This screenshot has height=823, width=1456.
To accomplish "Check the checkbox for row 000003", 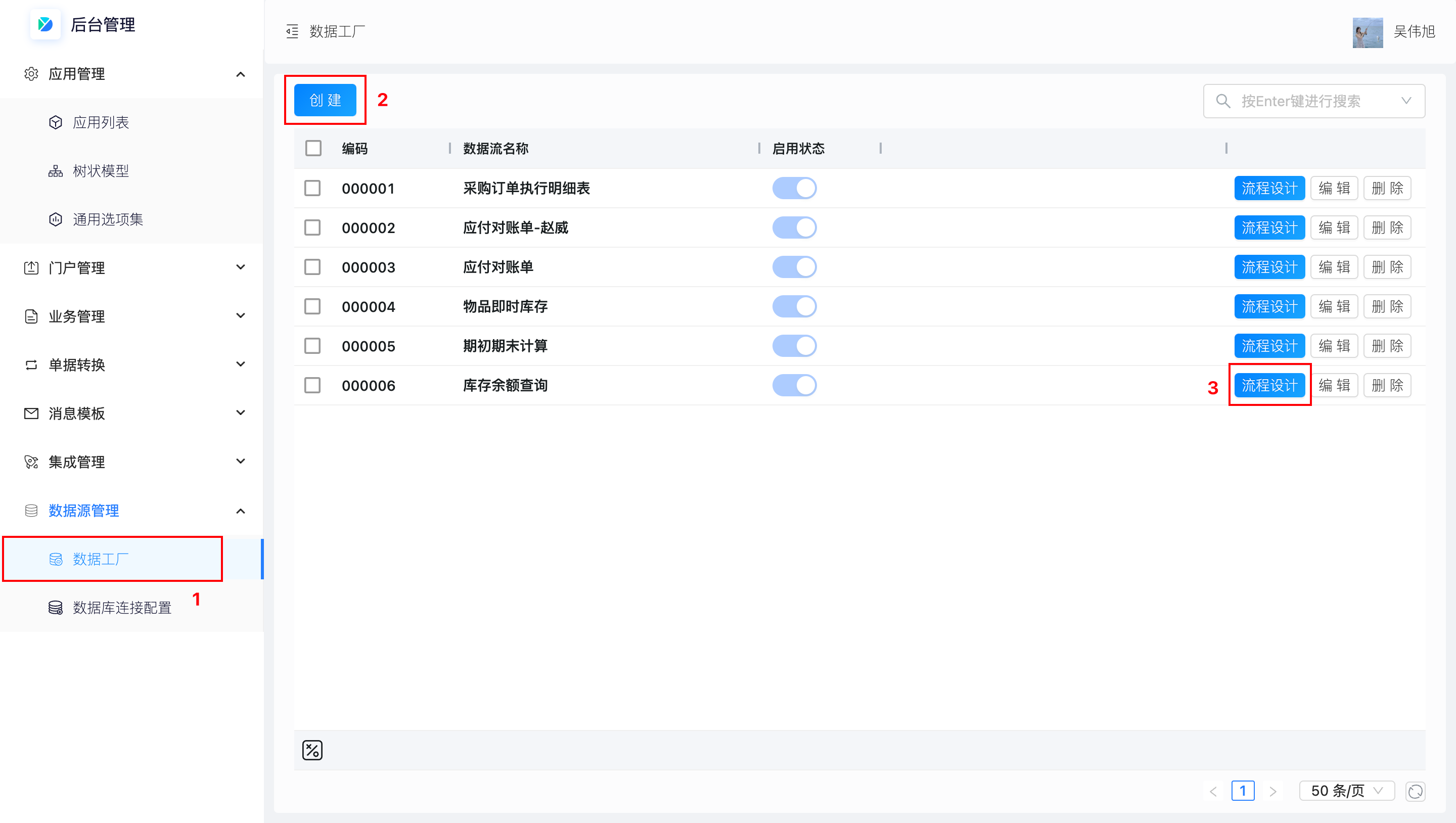I will 312,267.
